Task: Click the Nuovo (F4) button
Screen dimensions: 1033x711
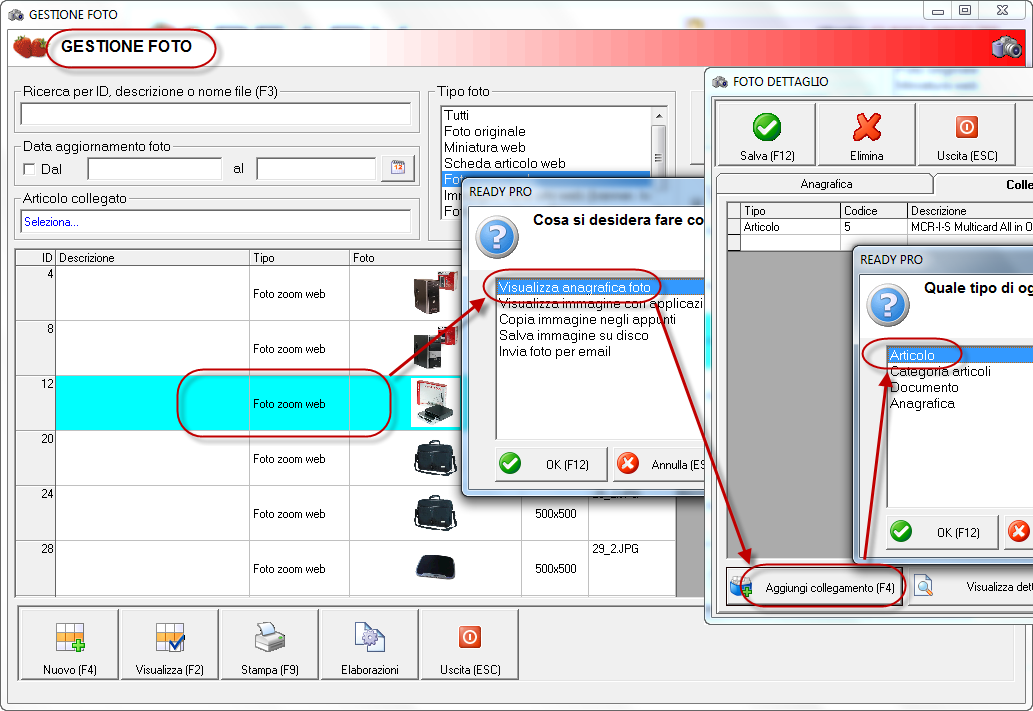Action: pos(70,644)
